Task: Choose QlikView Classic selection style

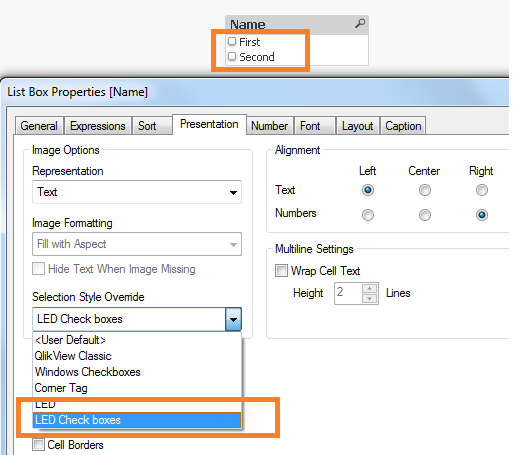Action: (x=73, y=356)
